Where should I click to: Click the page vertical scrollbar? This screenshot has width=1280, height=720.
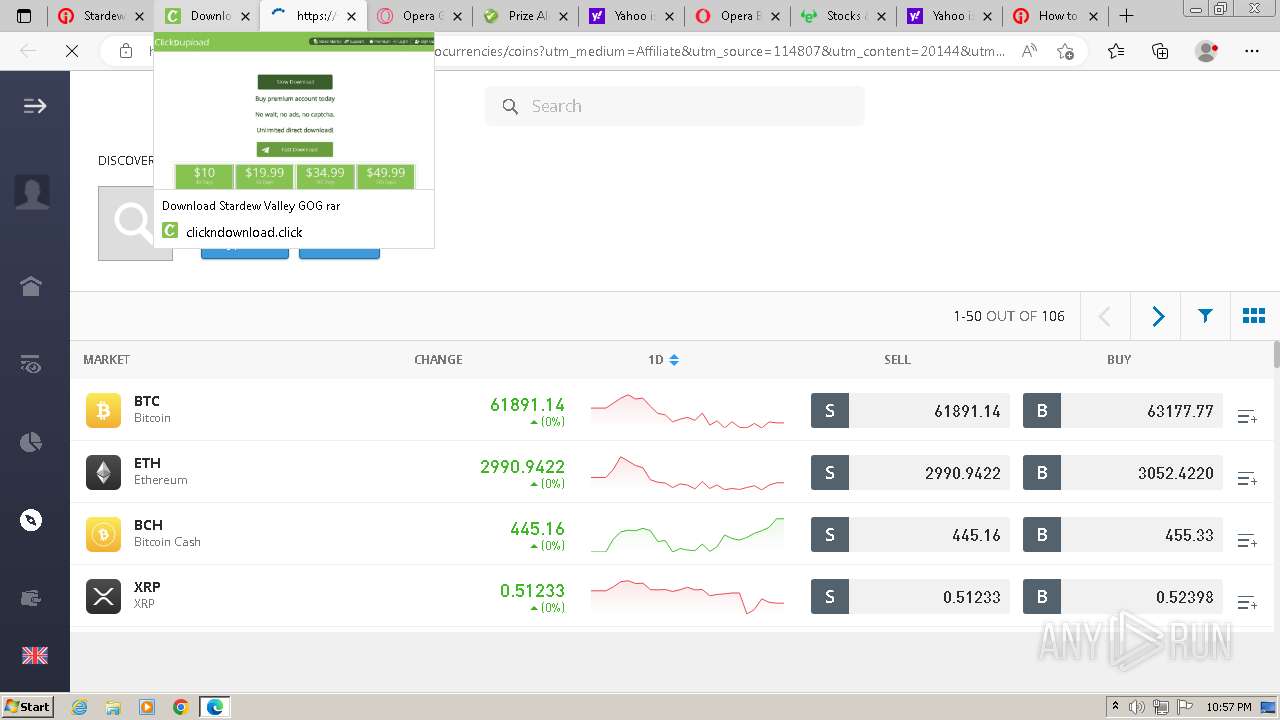[x=1275, y=354]
